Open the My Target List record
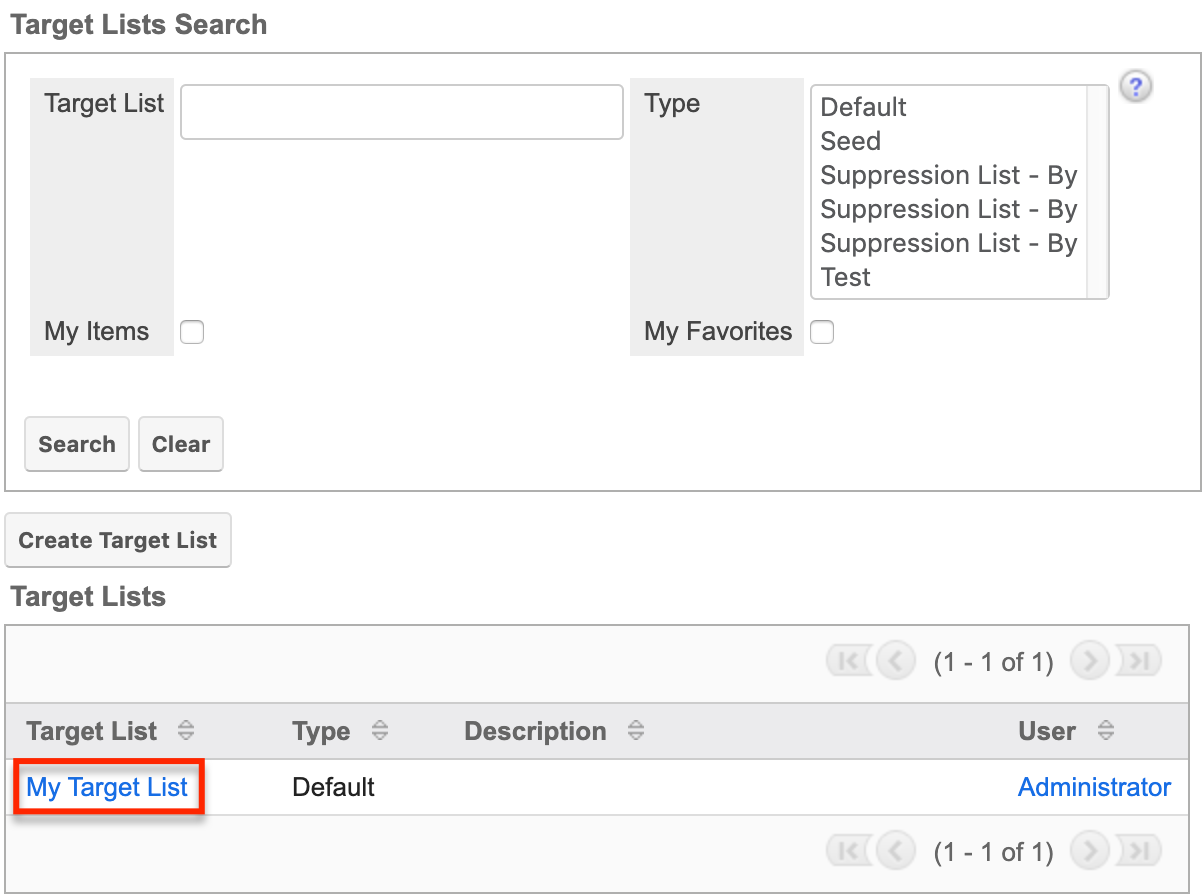 pyautogui.click(x=106, y=787)
